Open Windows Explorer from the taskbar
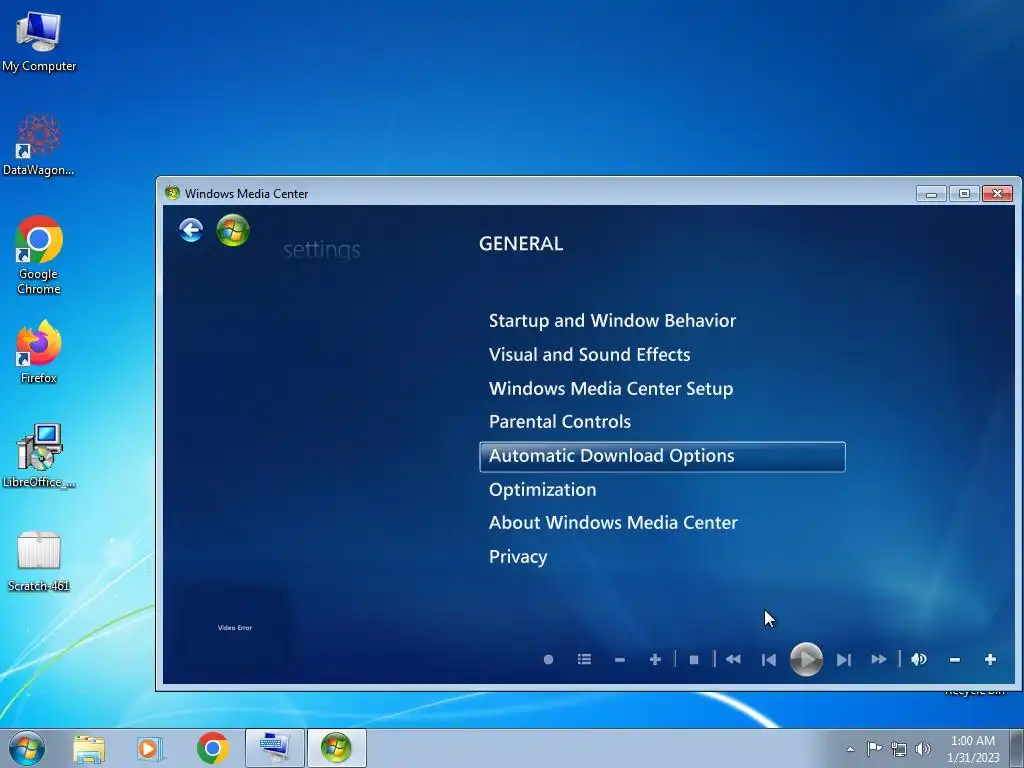The width and height of the screenshot is (1024, 768). point(89,748)
